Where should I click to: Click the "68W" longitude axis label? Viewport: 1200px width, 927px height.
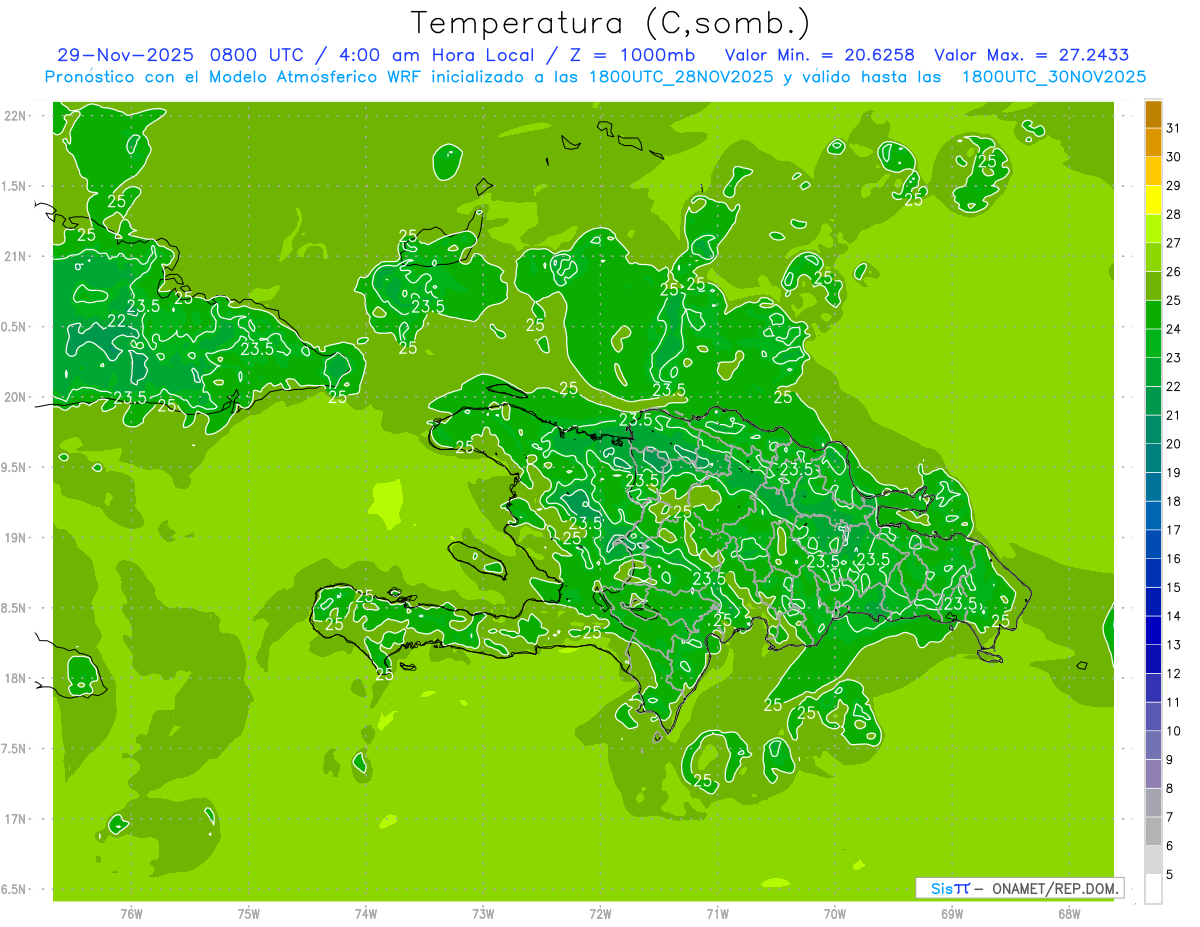click(1068, 914)
